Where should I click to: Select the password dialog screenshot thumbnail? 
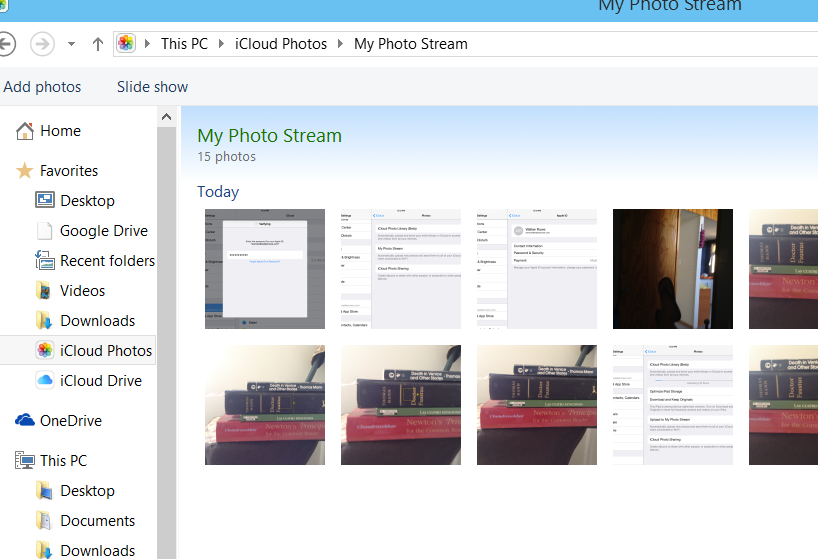[264, 269]
